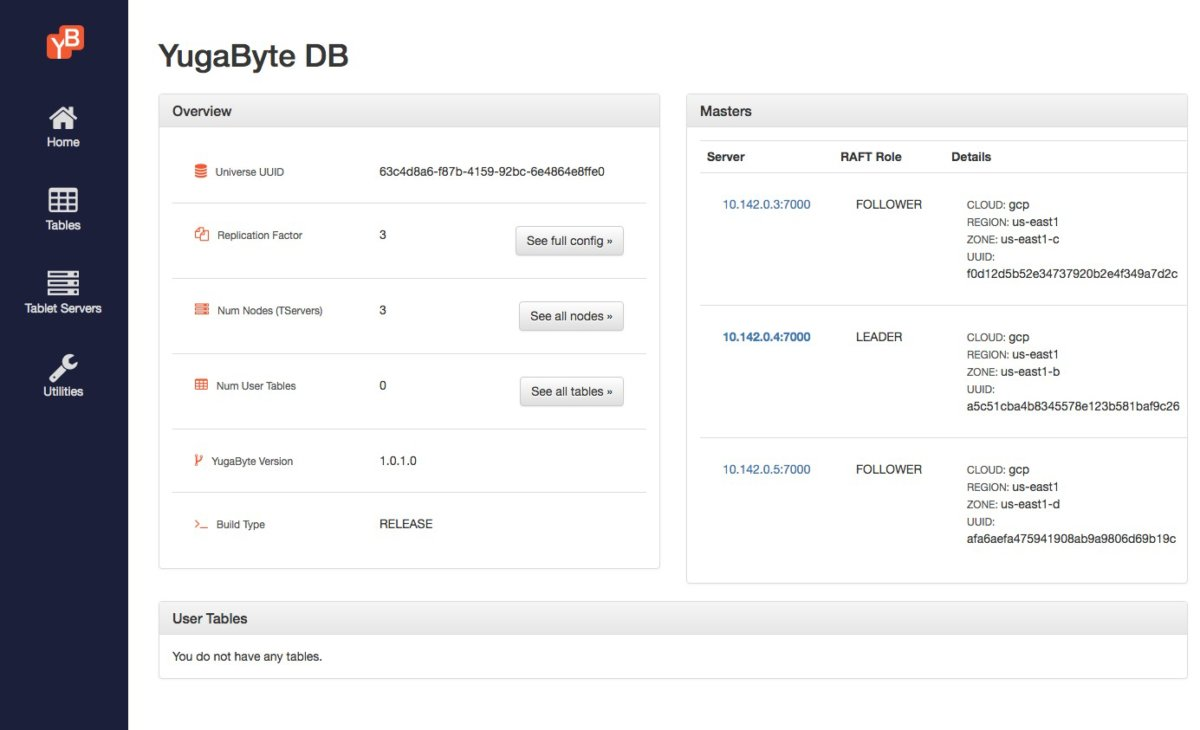Screen dimensions: 1200x730
Task: Click the Replication Factor label
Action: click(x=260, y=235)
